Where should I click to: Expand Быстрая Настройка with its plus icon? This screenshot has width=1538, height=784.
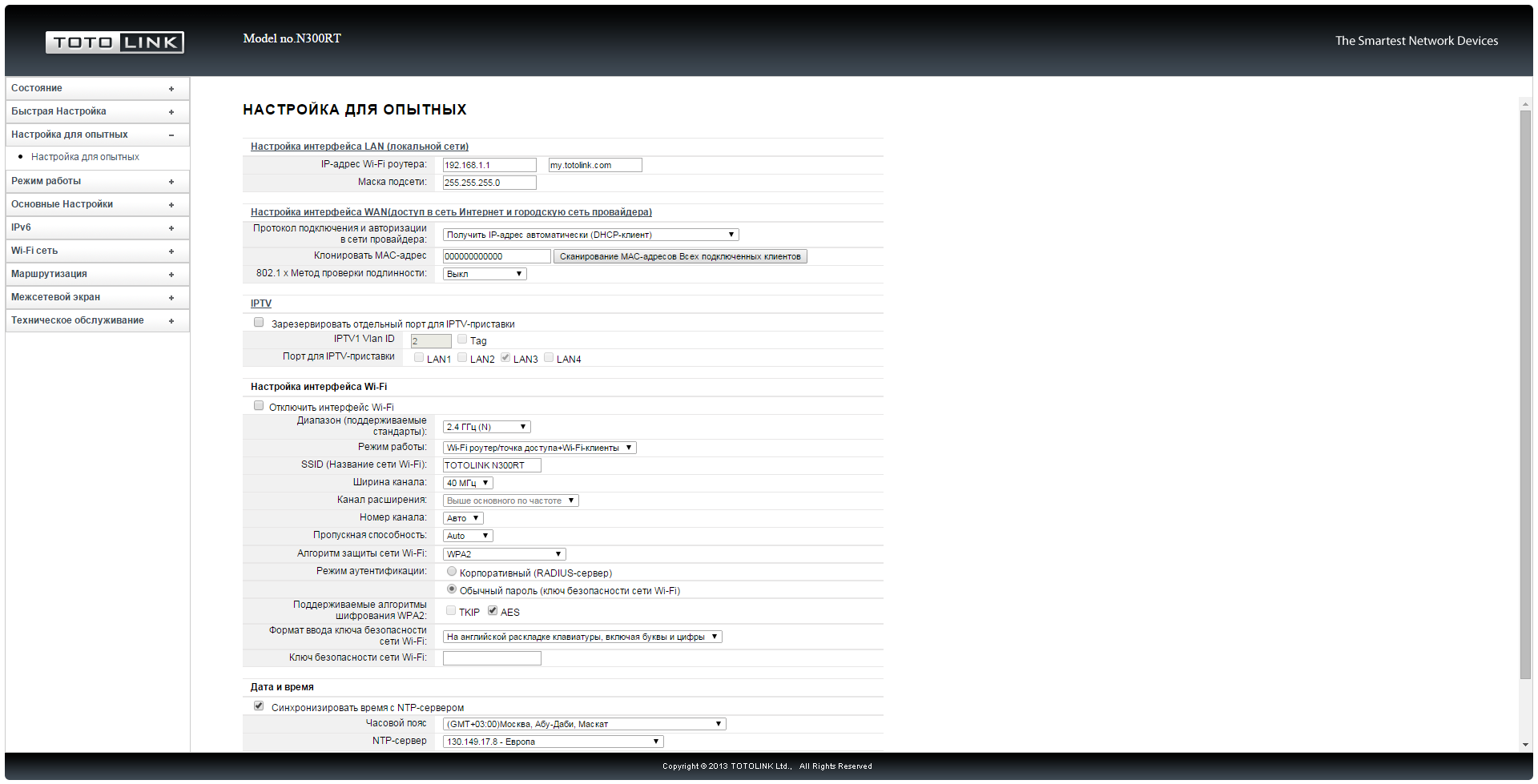tap(171, 112)
